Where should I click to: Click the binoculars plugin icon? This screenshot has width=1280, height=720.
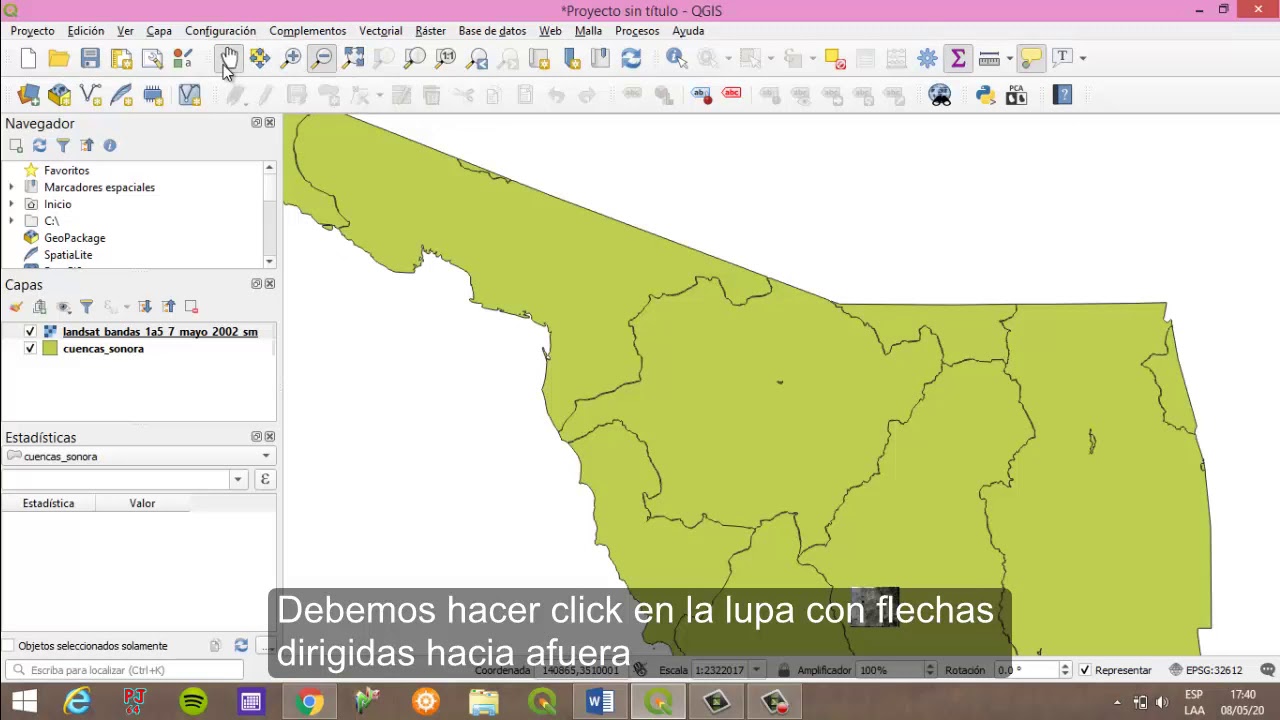point(940,95)
